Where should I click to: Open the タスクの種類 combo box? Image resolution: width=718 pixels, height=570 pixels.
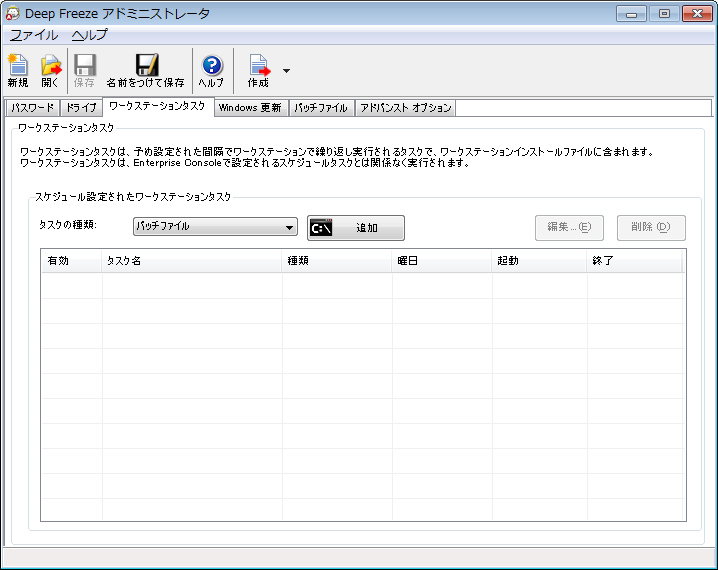point(215,227)
